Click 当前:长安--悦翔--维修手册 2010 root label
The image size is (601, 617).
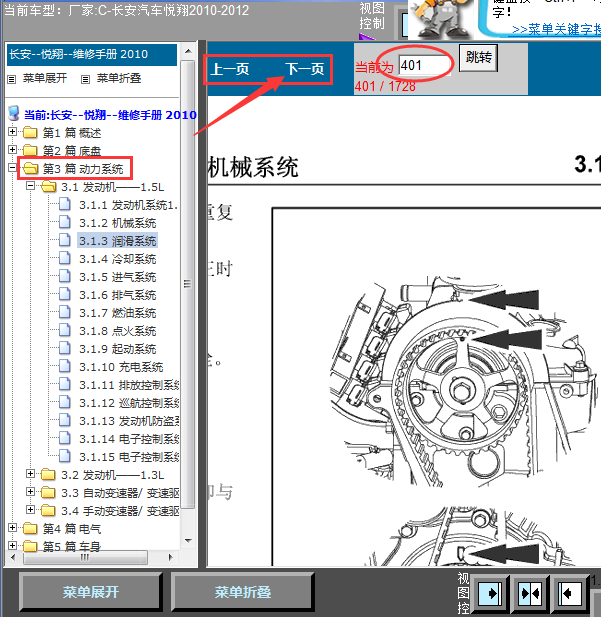click(x=110, y=115)
